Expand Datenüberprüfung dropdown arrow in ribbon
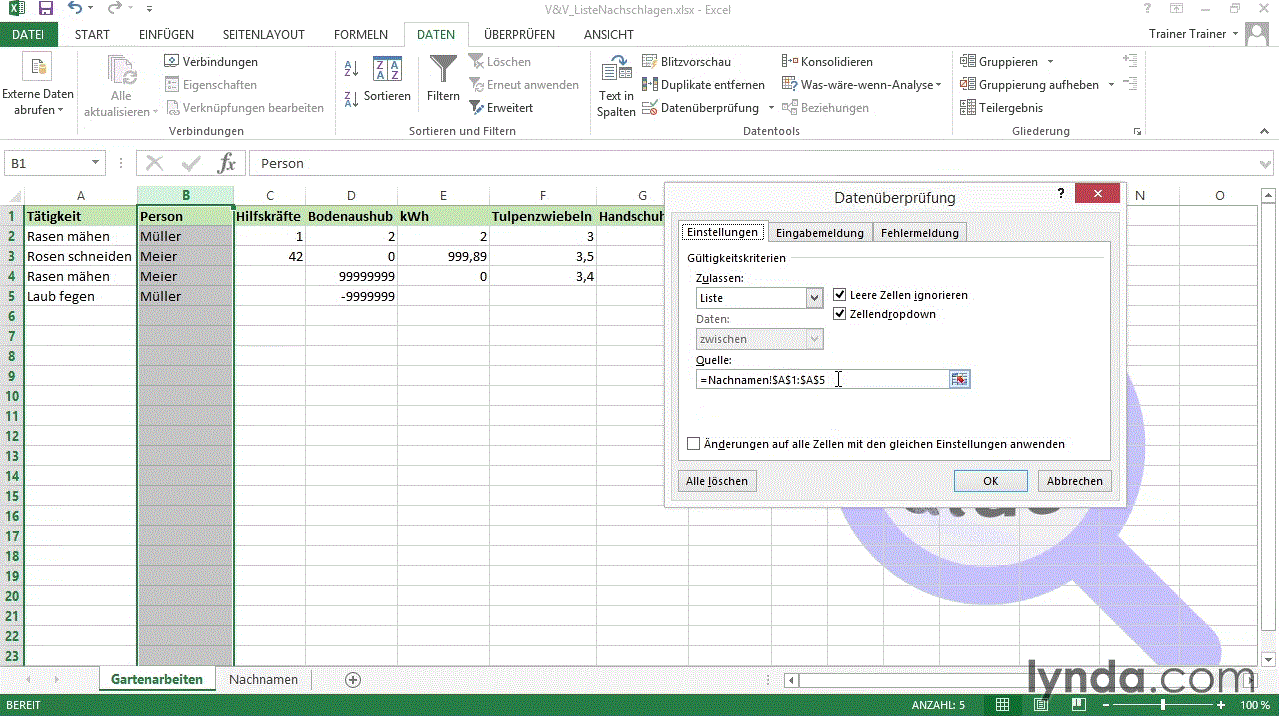 [x=771, y=108]
